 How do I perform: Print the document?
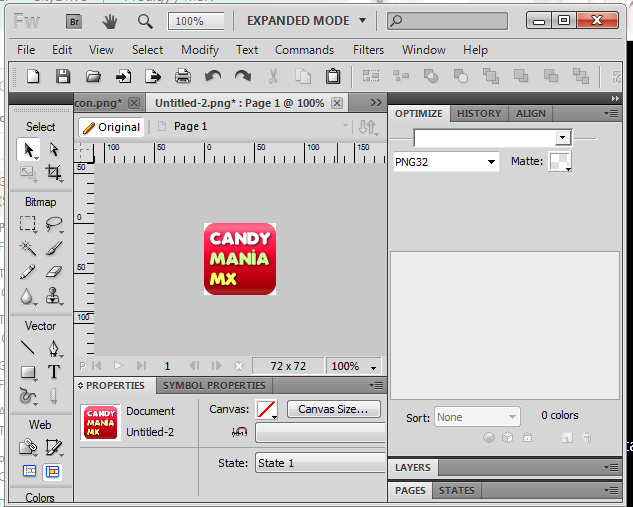[183, 76]
